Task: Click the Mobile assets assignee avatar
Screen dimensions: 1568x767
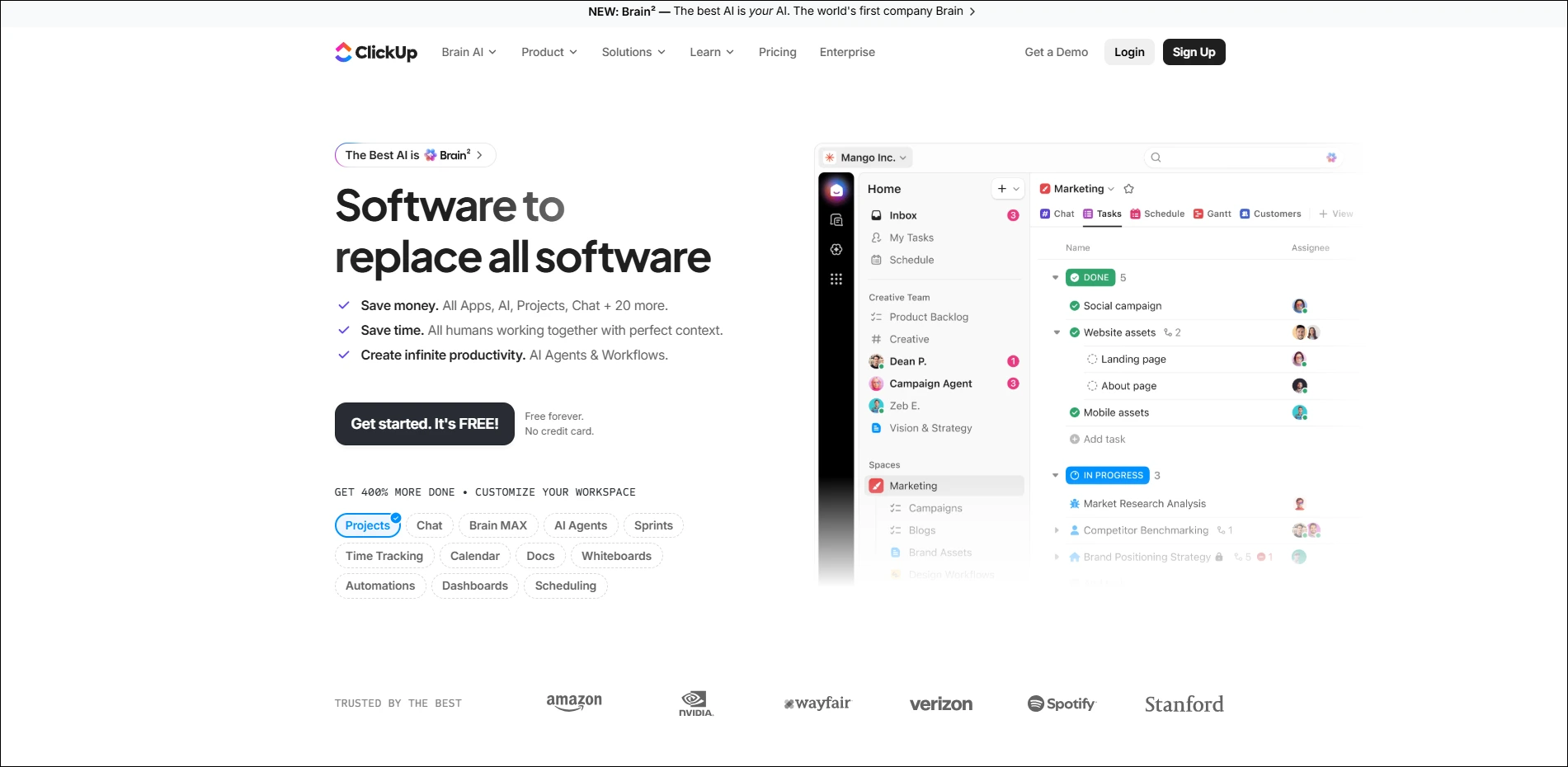Action: point(1299,412)
